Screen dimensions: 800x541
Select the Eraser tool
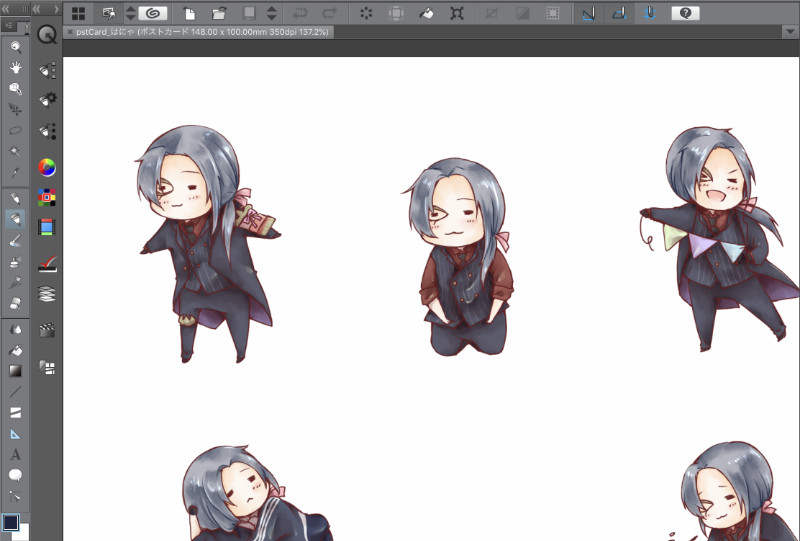[16, 303]
